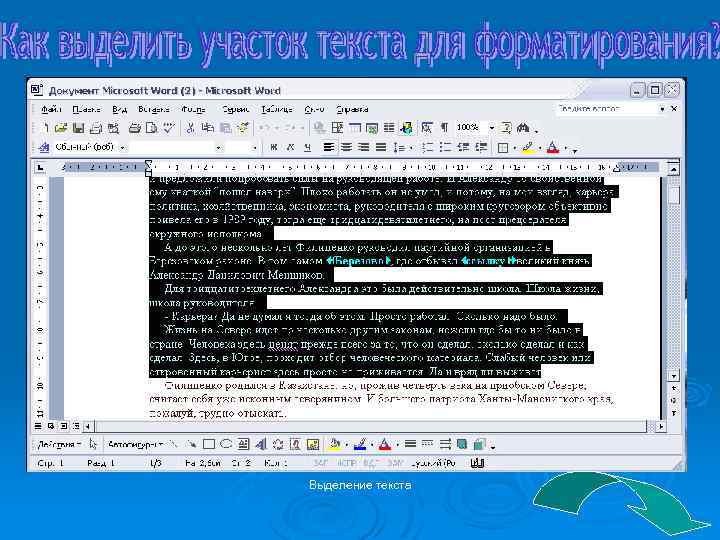Click the vertical scrollbar down arrow
The height and width of the screenshot is (540, 720).
click(673, 376)
